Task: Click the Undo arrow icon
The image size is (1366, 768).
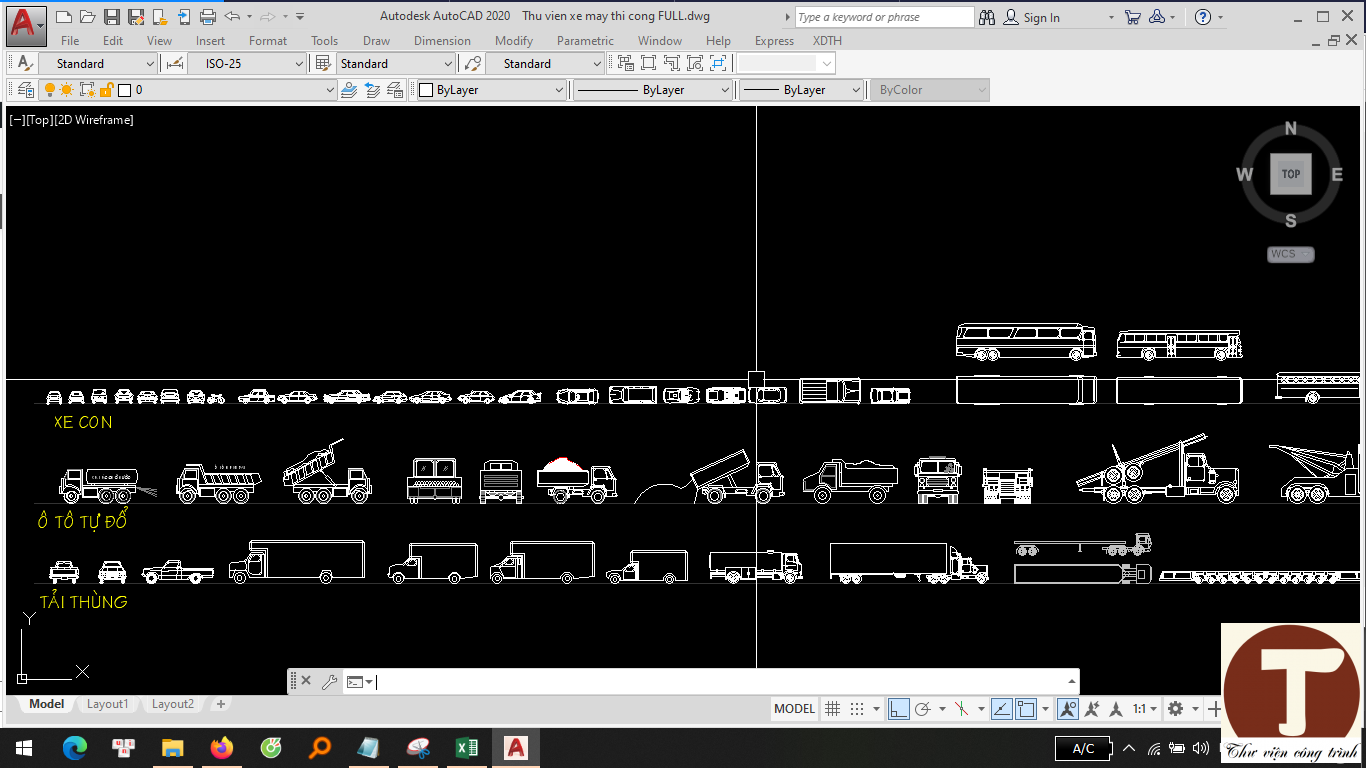Action: click(x=232, y=17)
